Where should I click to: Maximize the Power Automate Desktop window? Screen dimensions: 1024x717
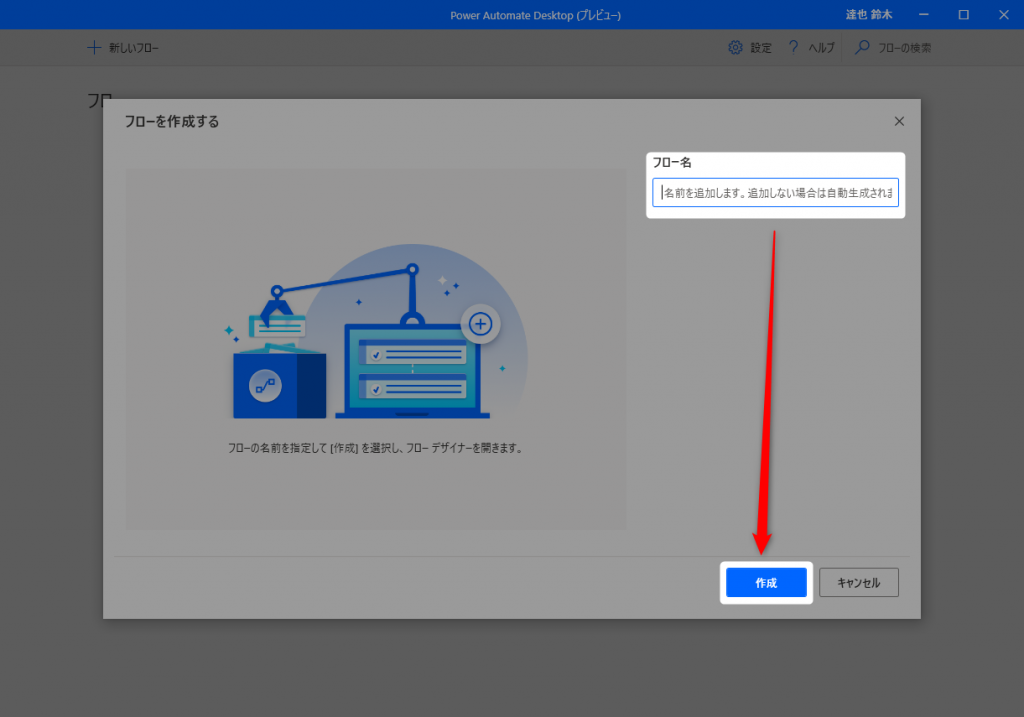click(x=964, y=14)
